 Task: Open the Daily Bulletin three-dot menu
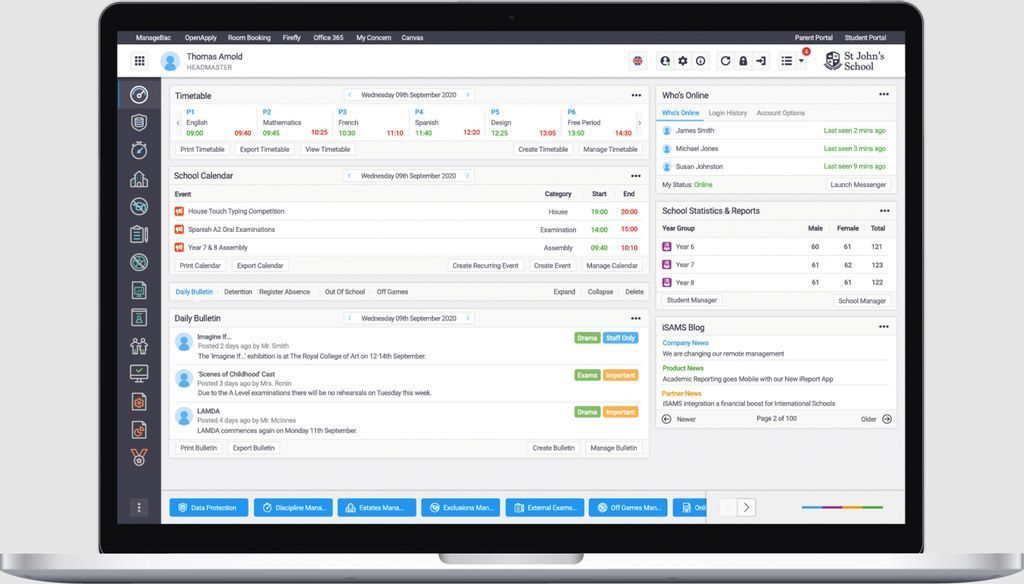635,318
